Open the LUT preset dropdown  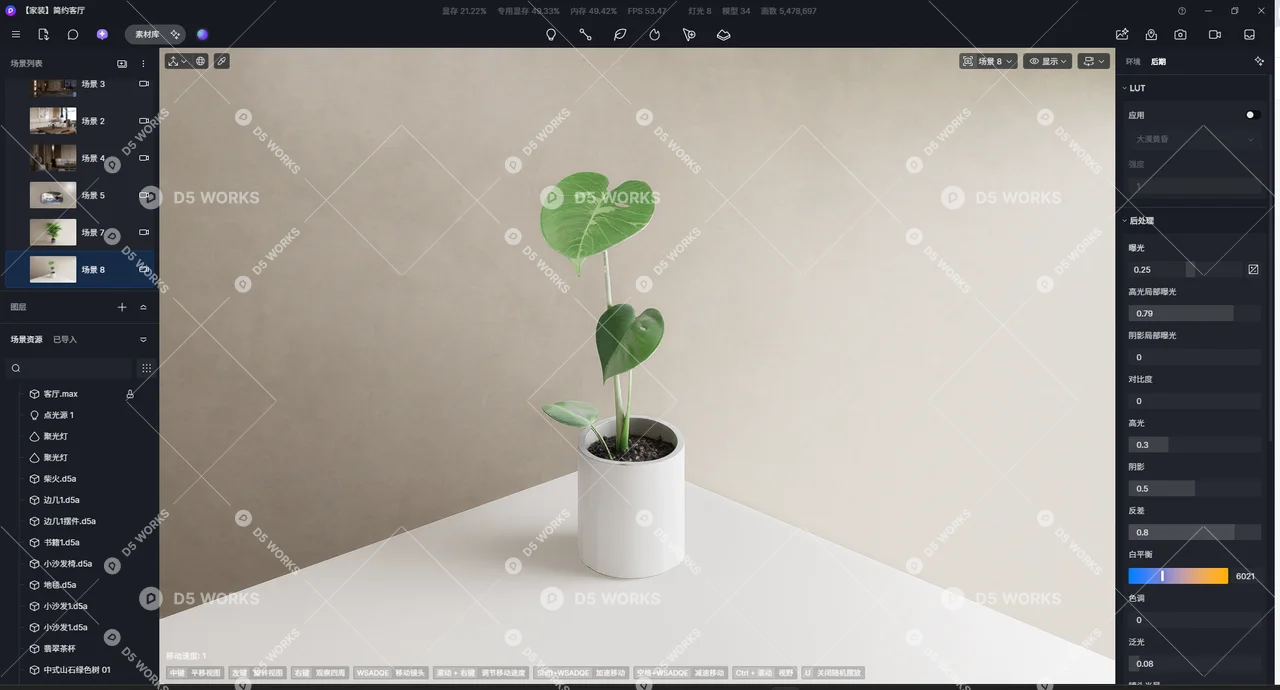point(1195,139)
